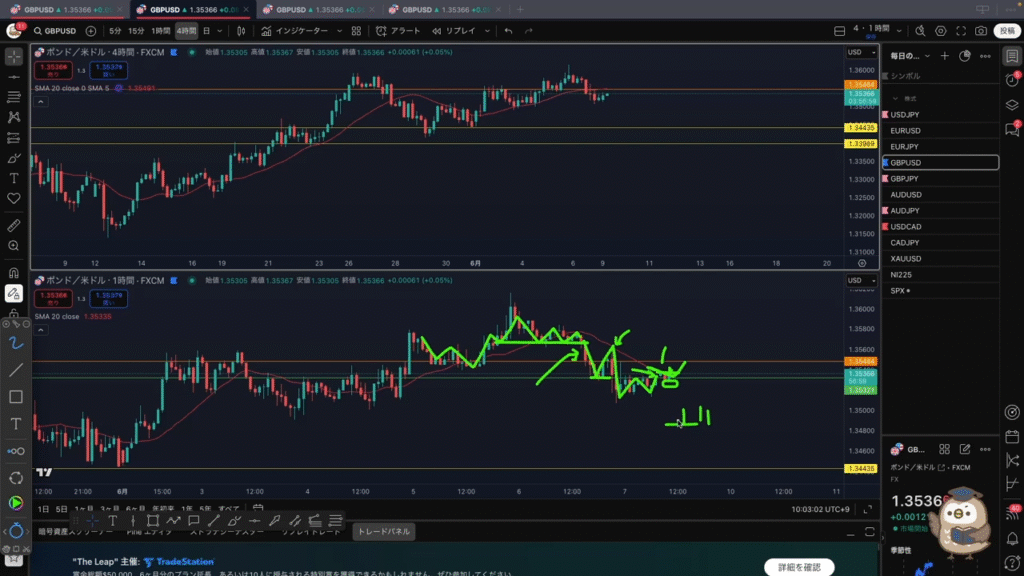
Task: Click the compare or add symbol plus icon
Action: coord(91,31)
